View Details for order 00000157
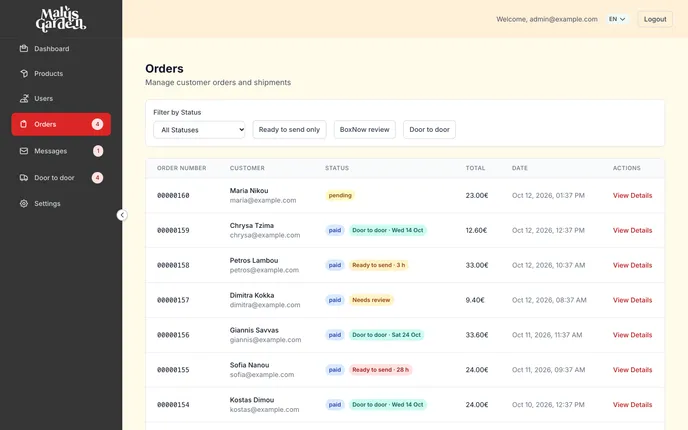Screen dimensions: 688x430 point(632,300)
